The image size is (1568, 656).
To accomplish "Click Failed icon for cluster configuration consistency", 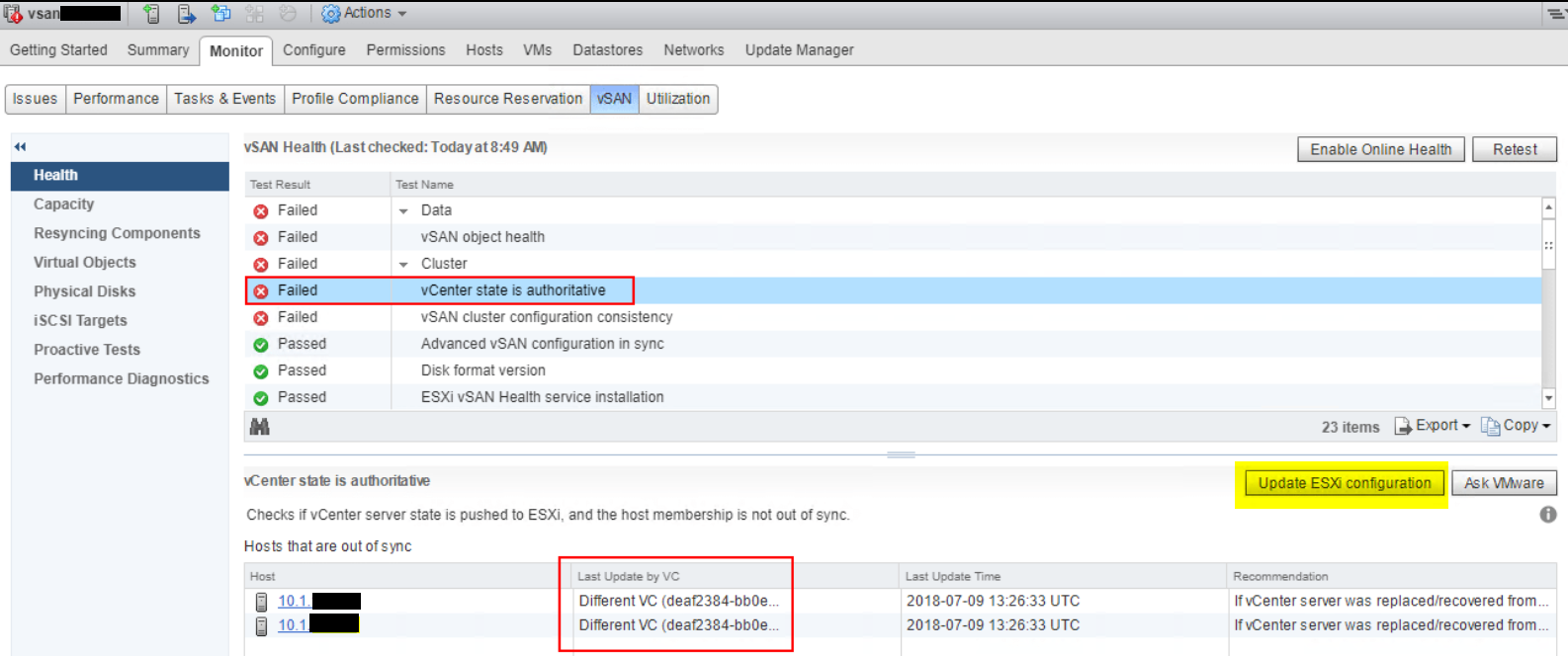I will [x=261, y=318].
